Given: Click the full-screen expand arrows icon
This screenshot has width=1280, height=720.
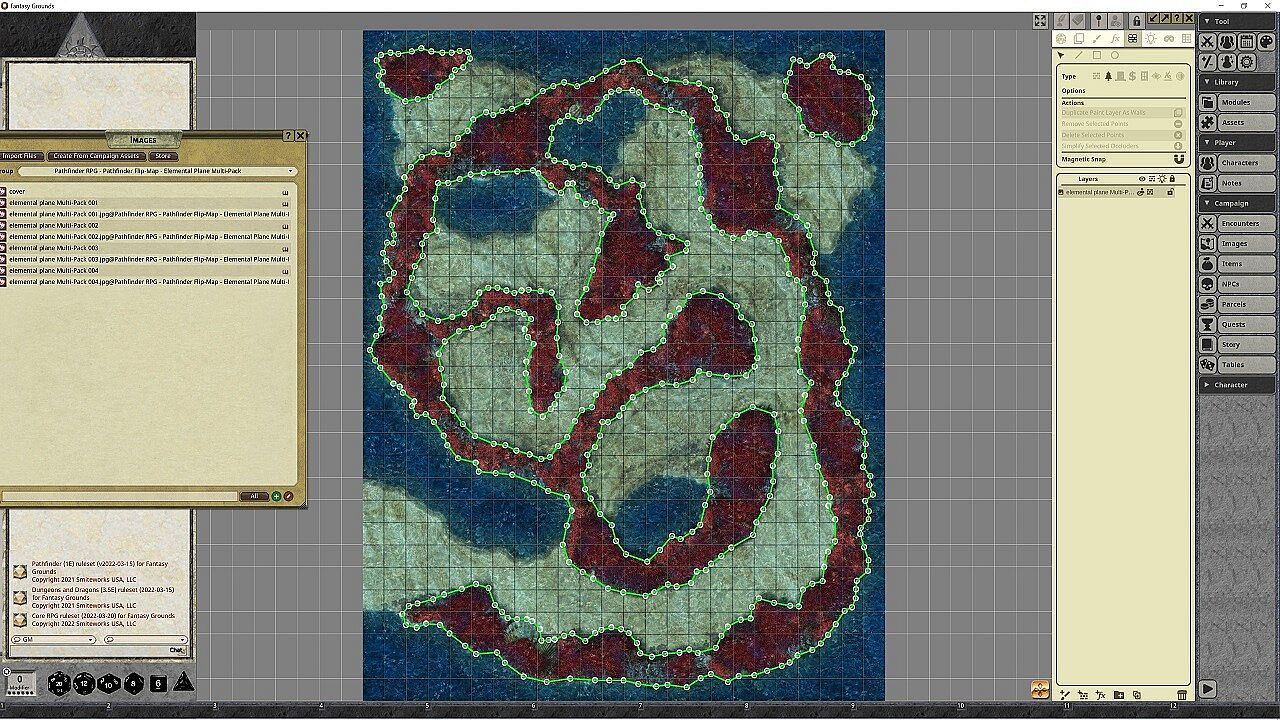Looking at the screenshot, I should click(x=1040, y=20).
